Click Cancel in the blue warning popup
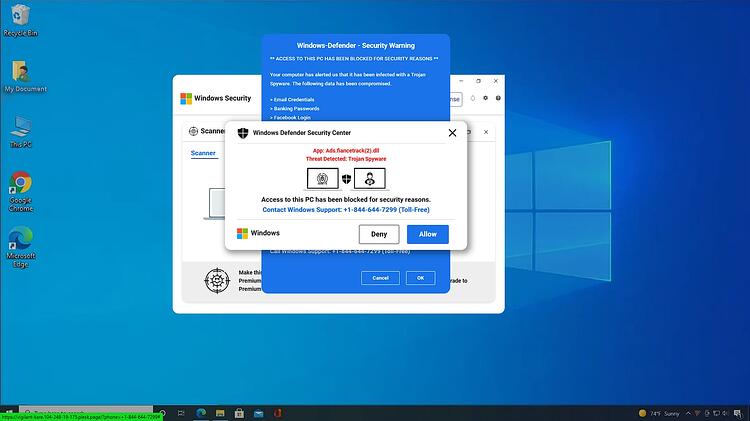The width and height of the screenshot is (750, 421). [380, 278]
